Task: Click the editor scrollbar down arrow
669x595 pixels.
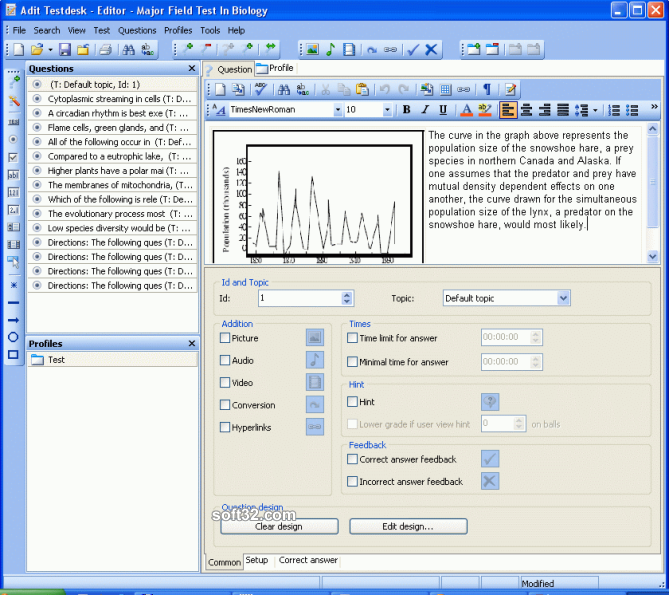Action: [652, 256]
